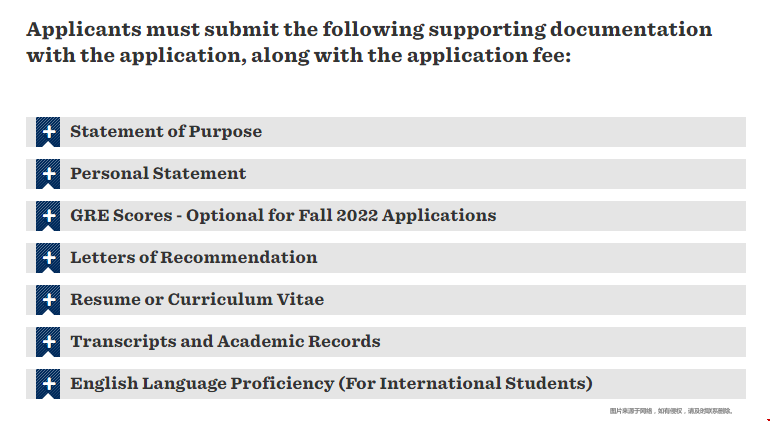
Task: Click the plus icon for Resume or Curriculum Vitae
Action: [48, 300]
